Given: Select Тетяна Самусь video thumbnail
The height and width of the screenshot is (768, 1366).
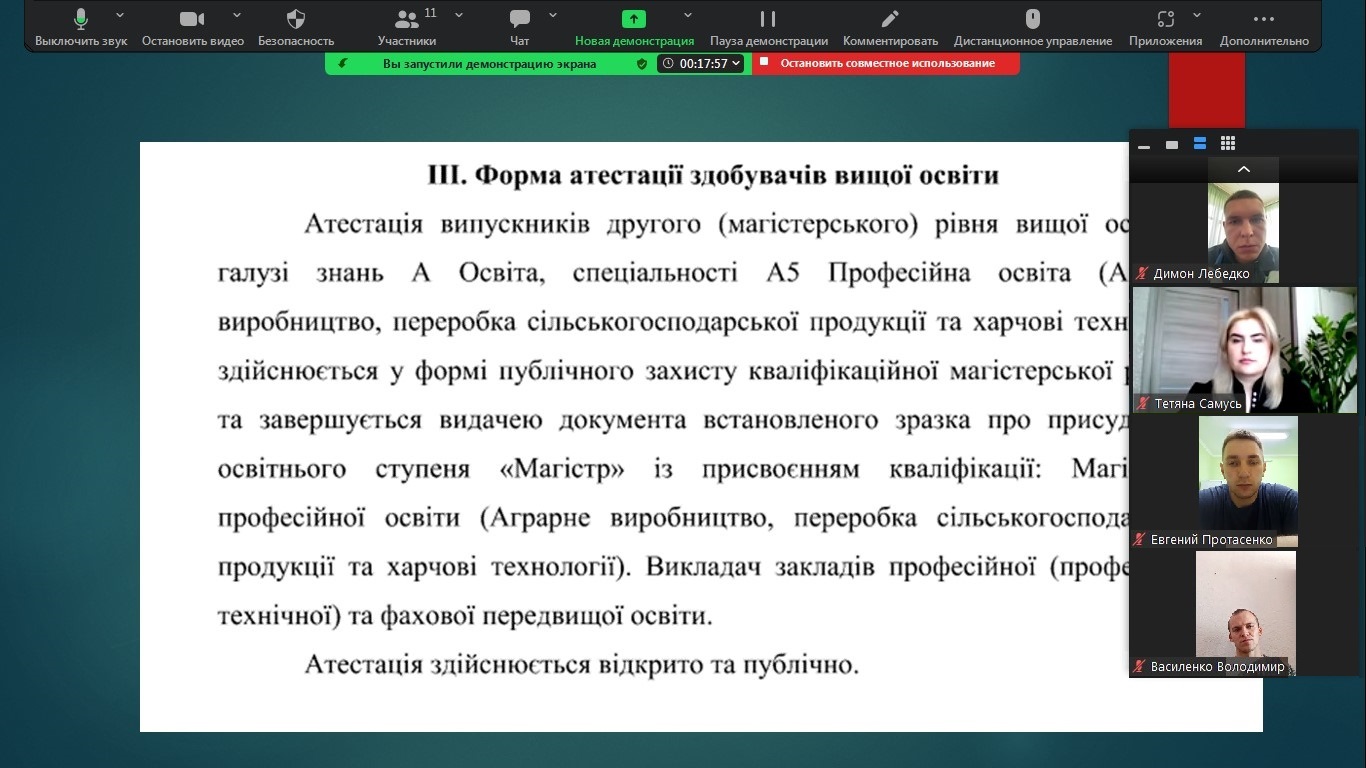Looking at the screenshot, I should click(x=1243, y=350).
